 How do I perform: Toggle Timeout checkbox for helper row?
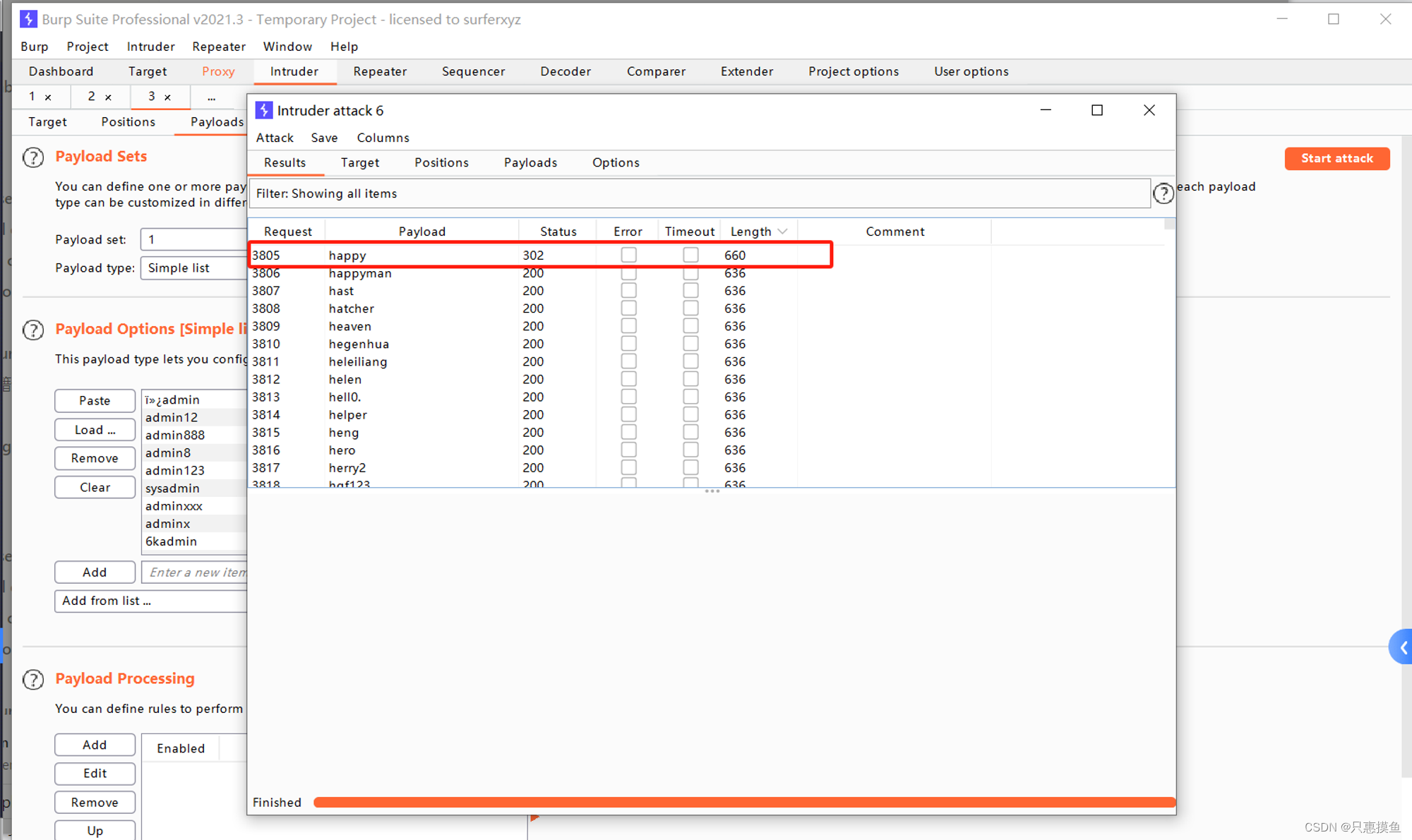[x=690, y=414]
